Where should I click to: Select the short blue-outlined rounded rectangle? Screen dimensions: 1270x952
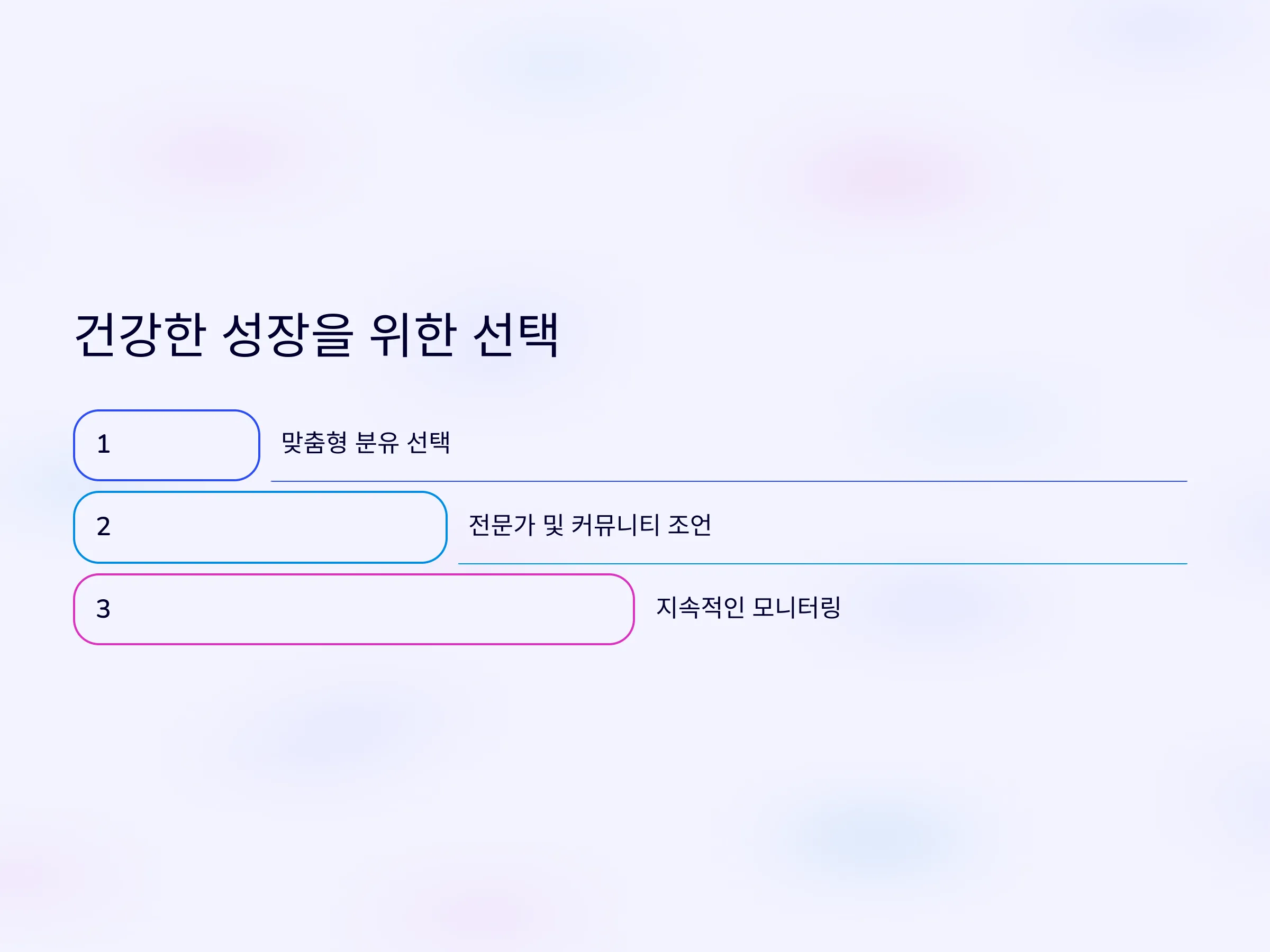pos(167,445)
